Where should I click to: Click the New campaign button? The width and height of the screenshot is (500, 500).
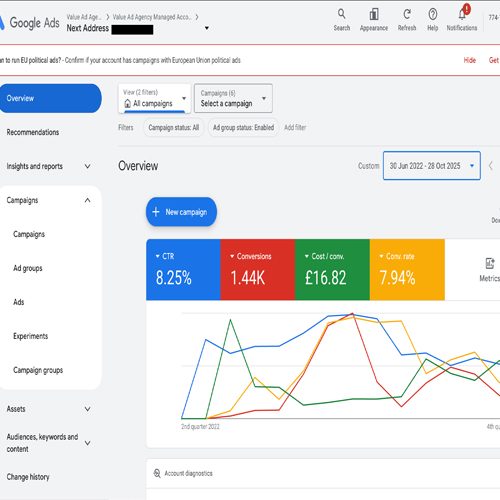[181, 212]
